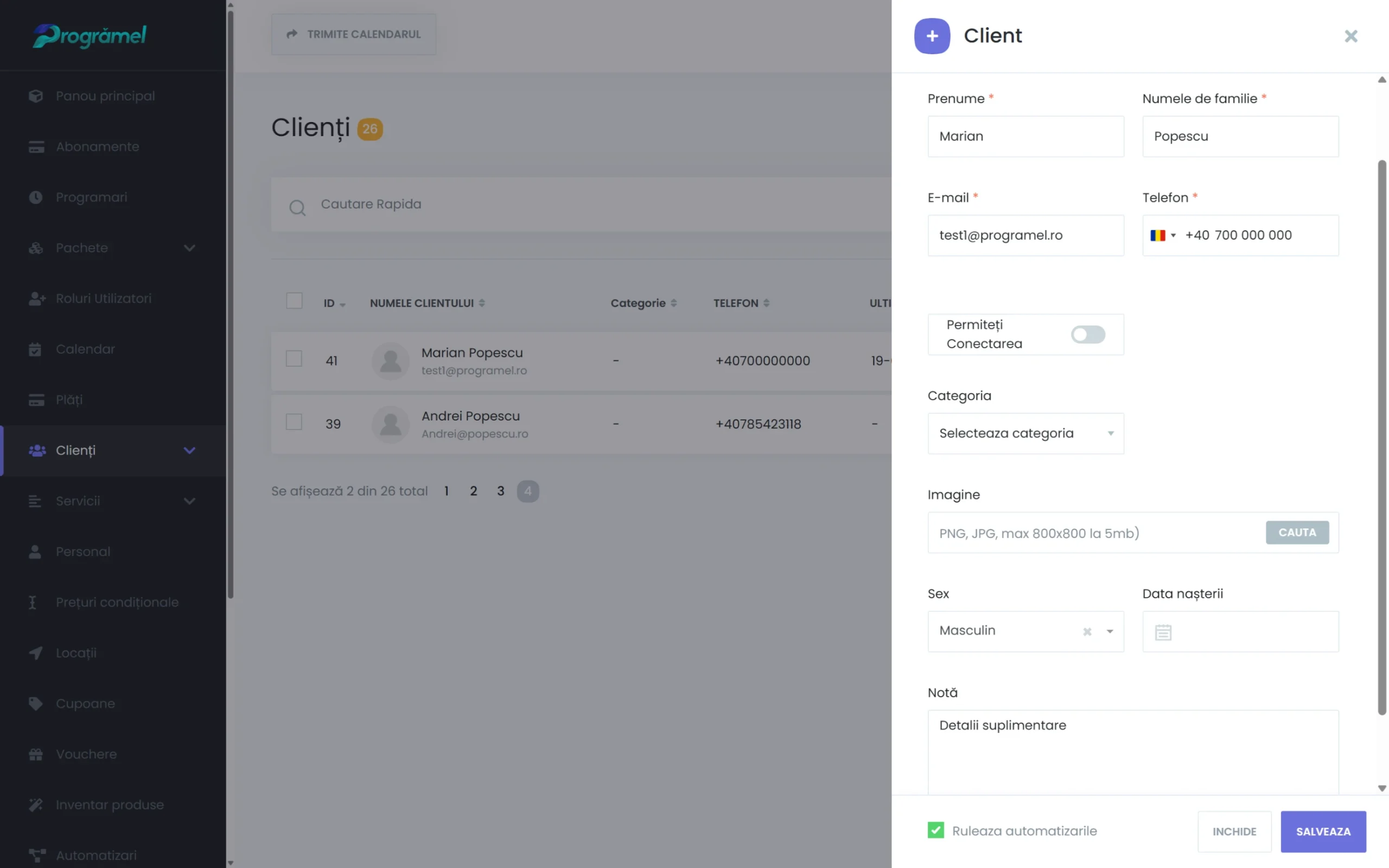Expand the Sex dropdown arrow
The height and width of the screenshot is (868, 1389).
point(1110,631)
